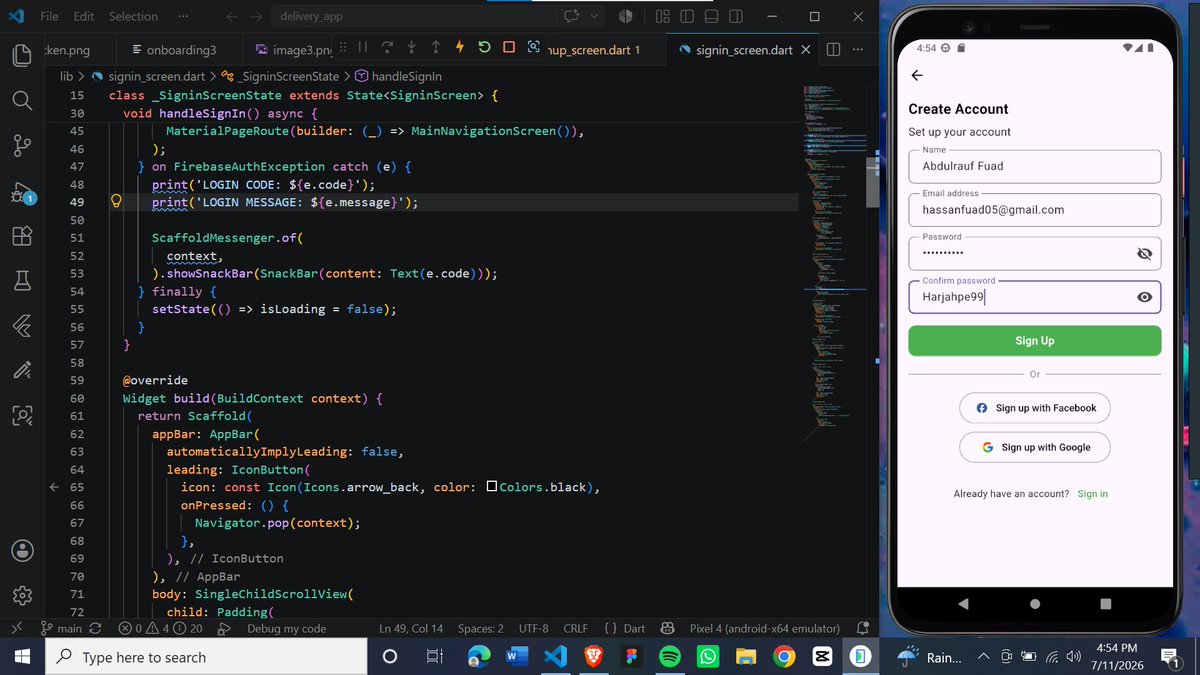Viewport: 1200px width, 675px height.
Task: Click the black color swatch on line 65
Action: [x=492, y=487]
